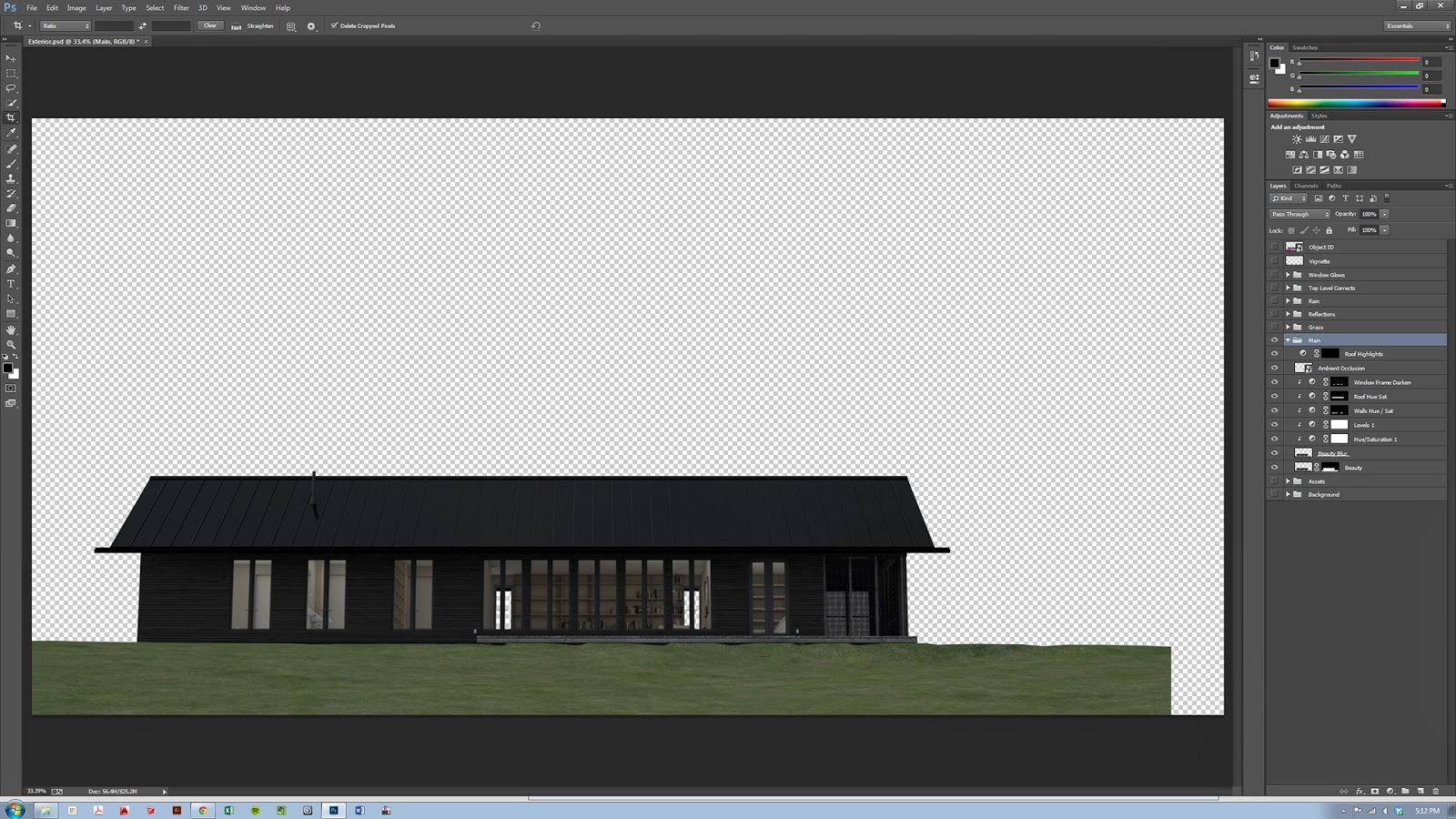Open the Pass Through blend mode dropdown
1456x819 pixels.
pos(1299,214)
